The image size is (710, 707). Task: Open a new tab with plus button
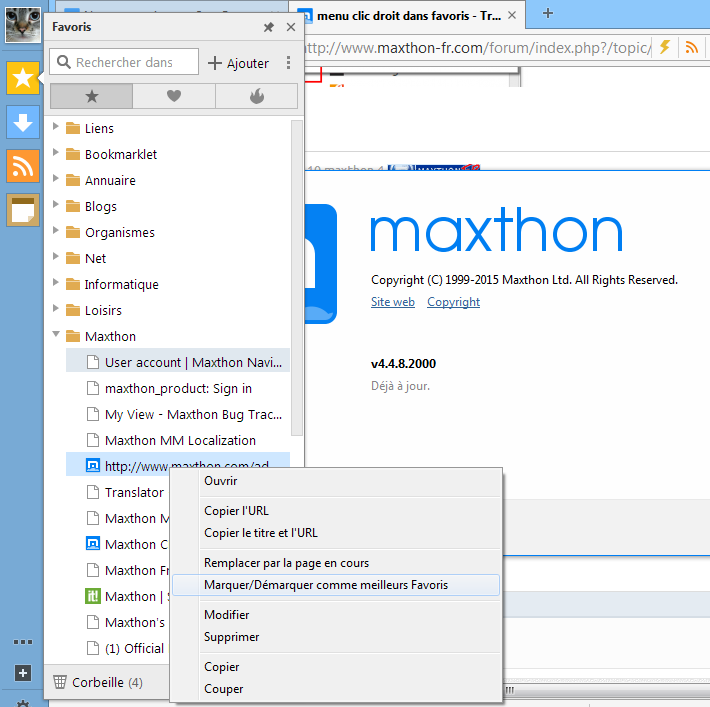coord(547,13)
